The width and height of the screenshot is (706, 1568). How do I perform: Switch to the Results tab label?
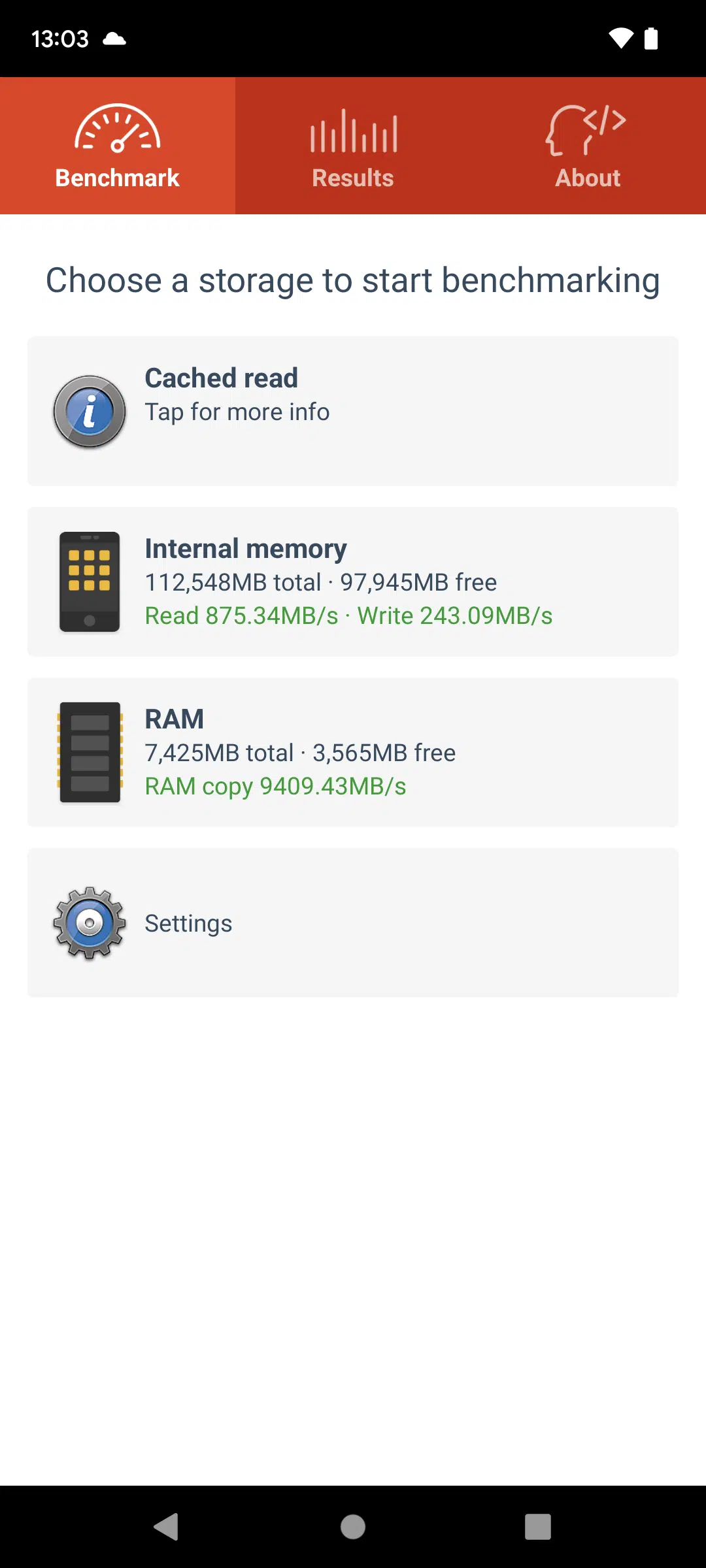point(353,178)
